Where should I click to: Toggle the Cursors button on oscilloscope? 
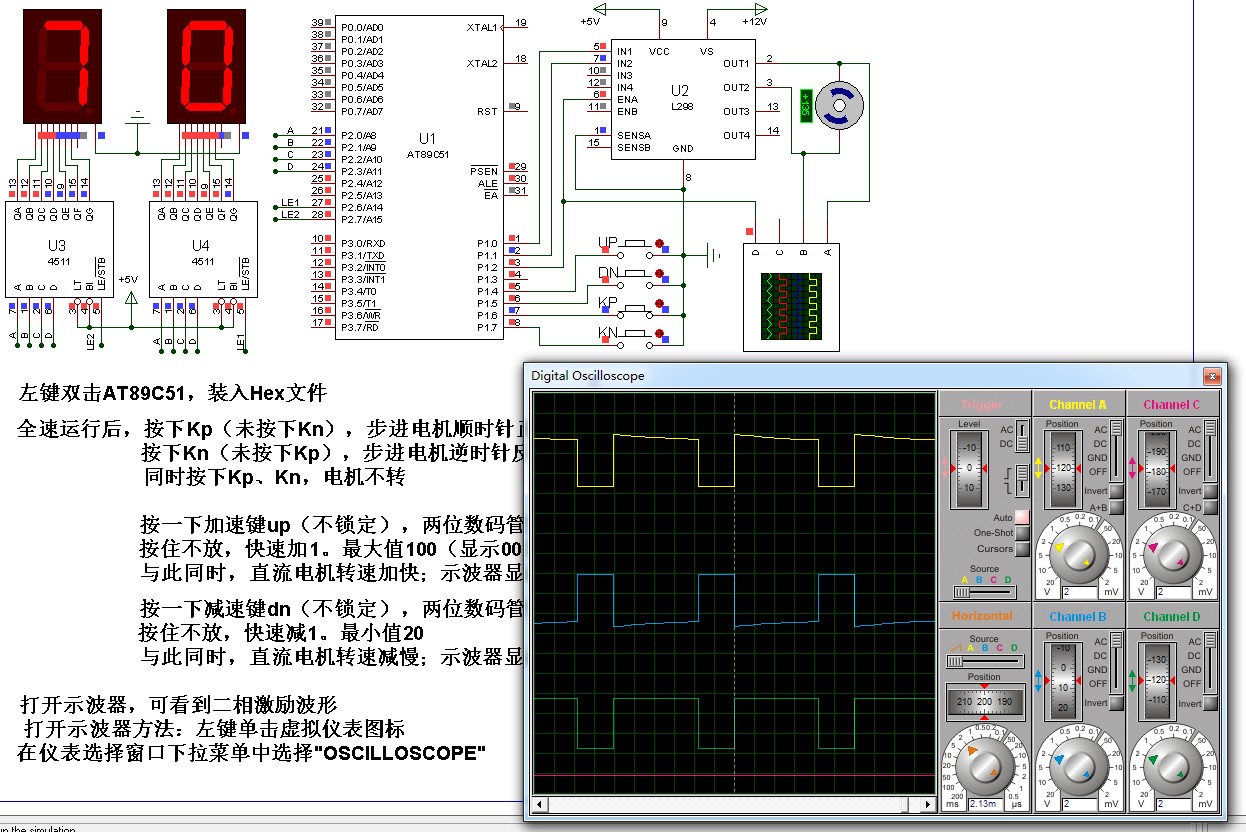[x=1021, y=549]
